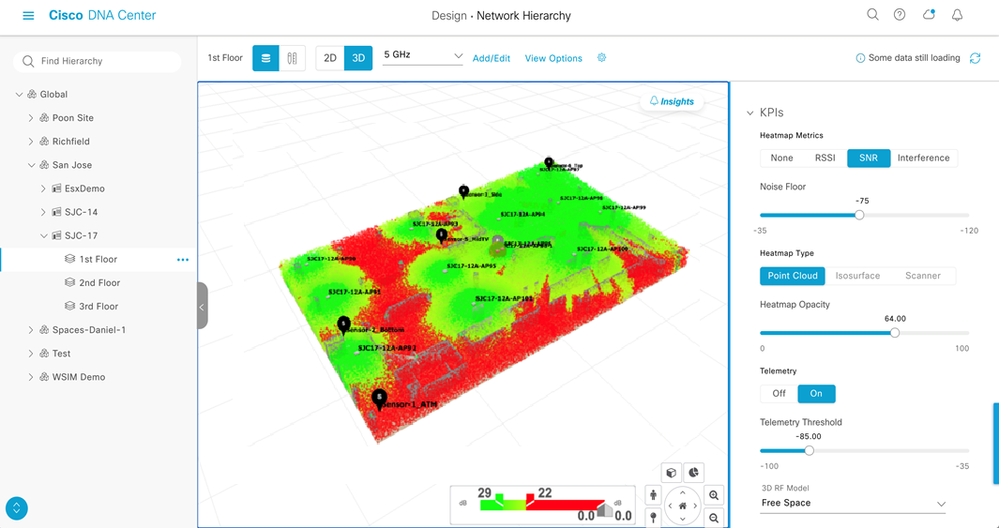Pan map down with compass arrow
The image size is (999, 528).
pyautogui.click(x=682, y=519)
